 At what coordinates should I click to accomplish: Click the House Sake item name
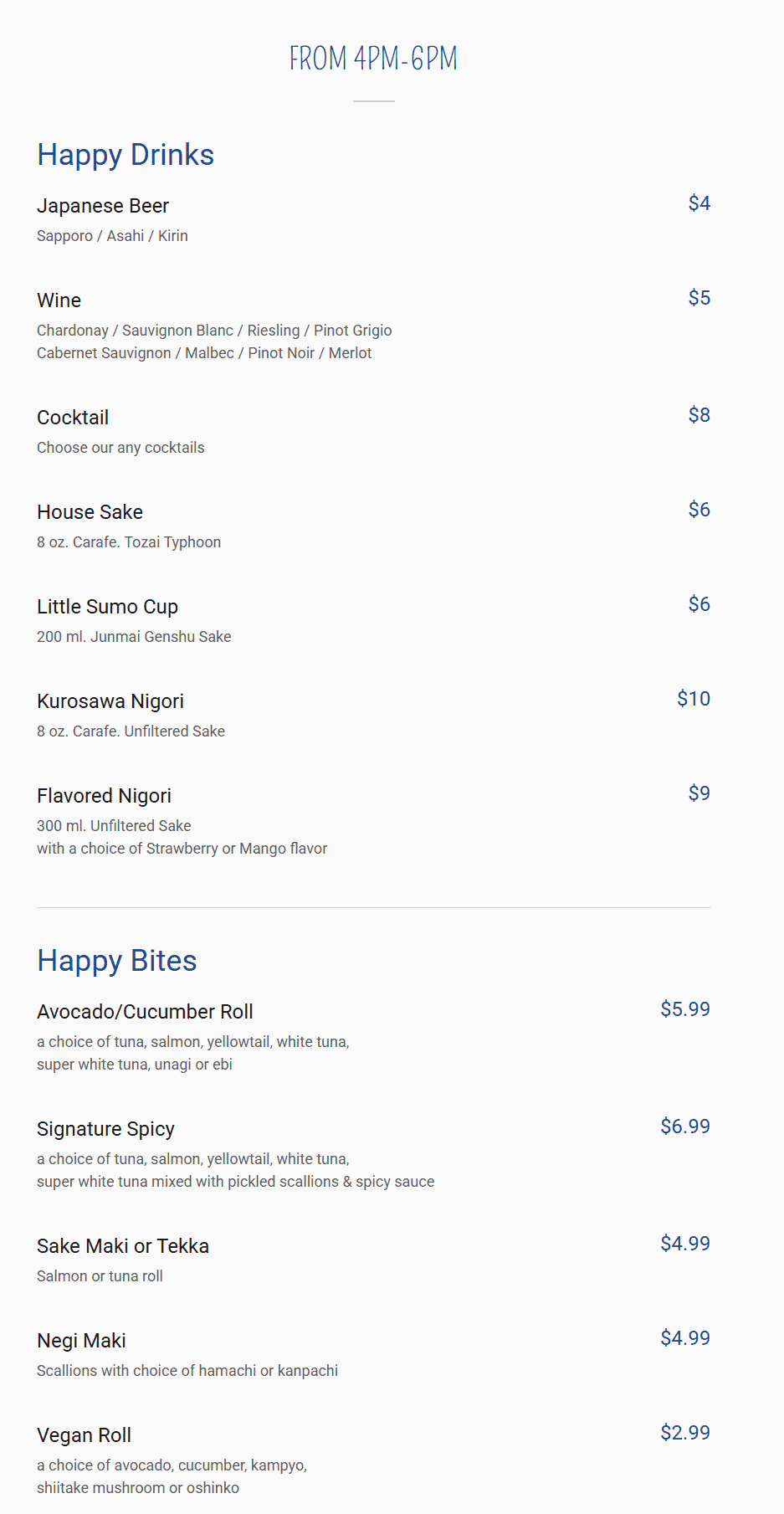click(x=90, y=512)
